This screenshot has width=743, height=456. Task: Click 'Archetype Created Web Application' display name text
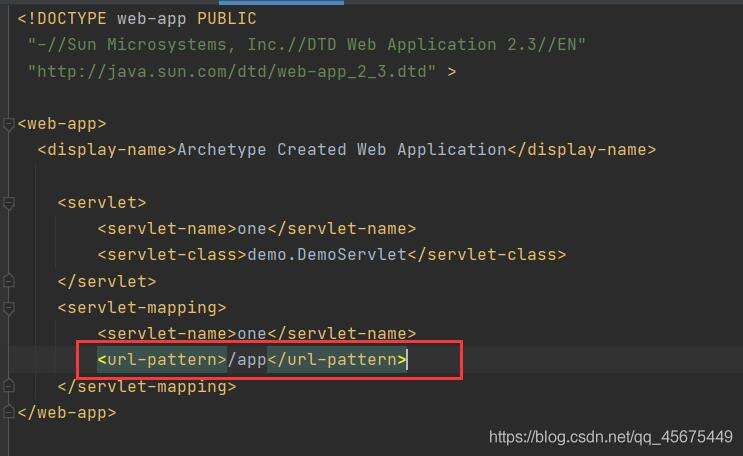(341, 150)
